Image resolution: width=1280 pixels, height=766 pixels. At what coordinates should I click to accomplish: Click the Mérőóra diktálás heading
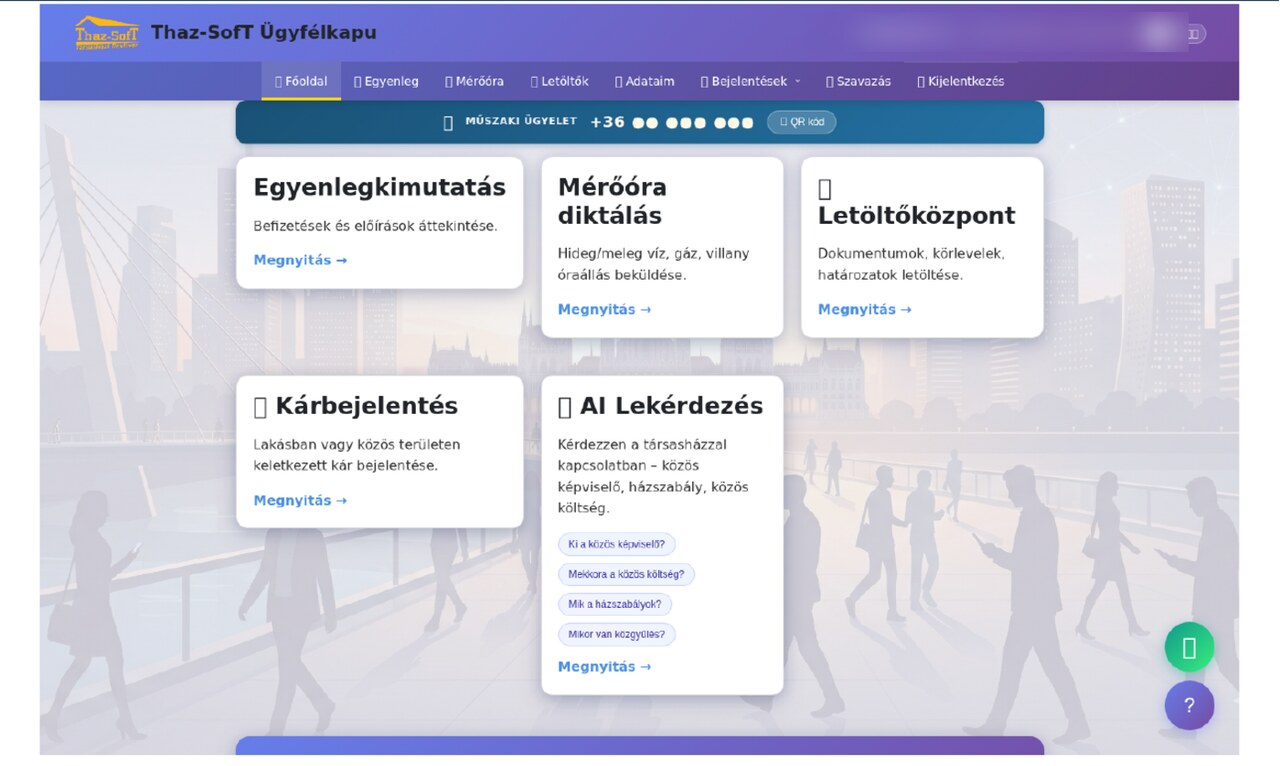click(612, 201)
